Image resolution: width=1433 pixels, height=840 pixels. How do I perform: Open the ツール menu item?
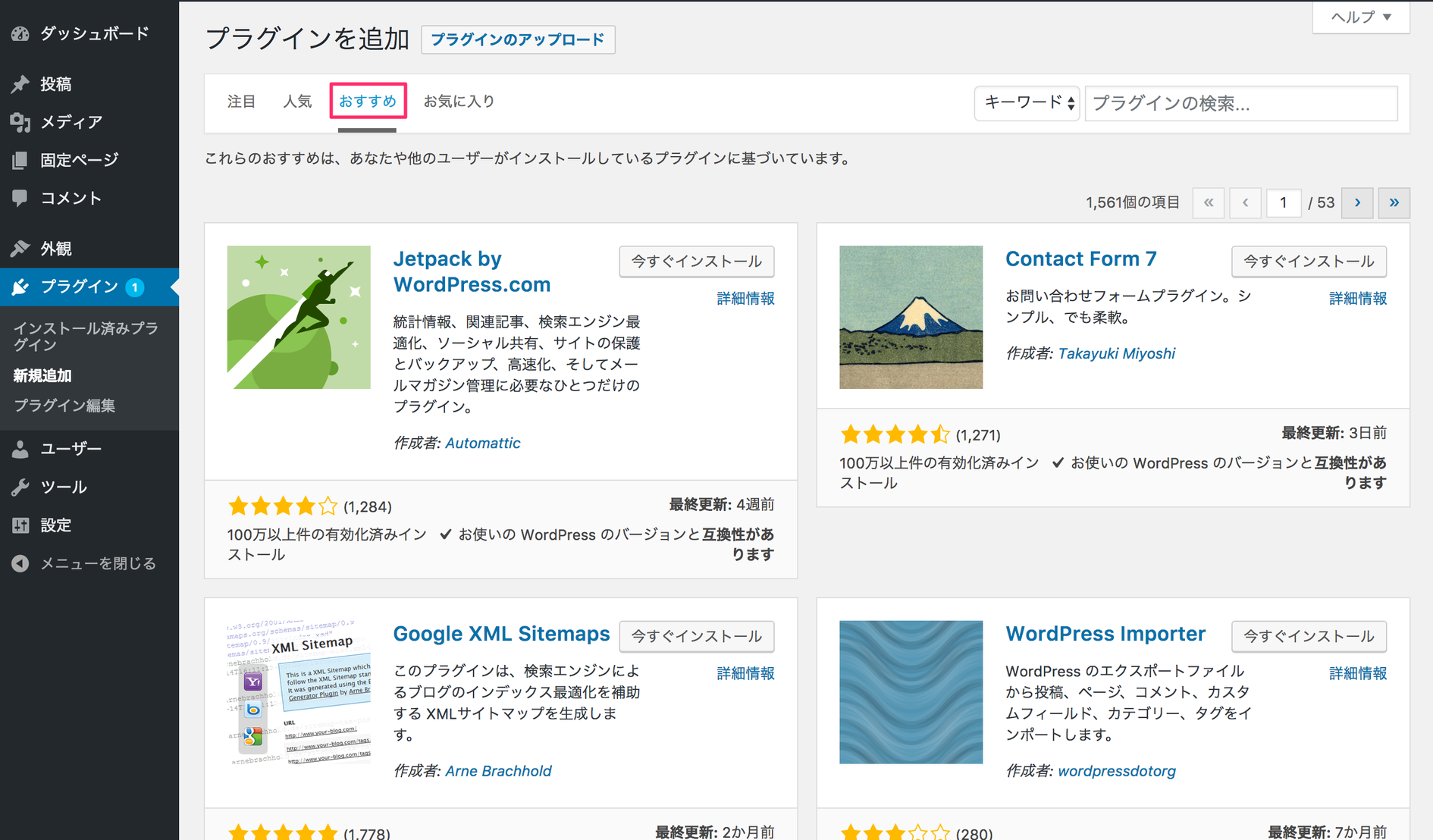(89, 487)
